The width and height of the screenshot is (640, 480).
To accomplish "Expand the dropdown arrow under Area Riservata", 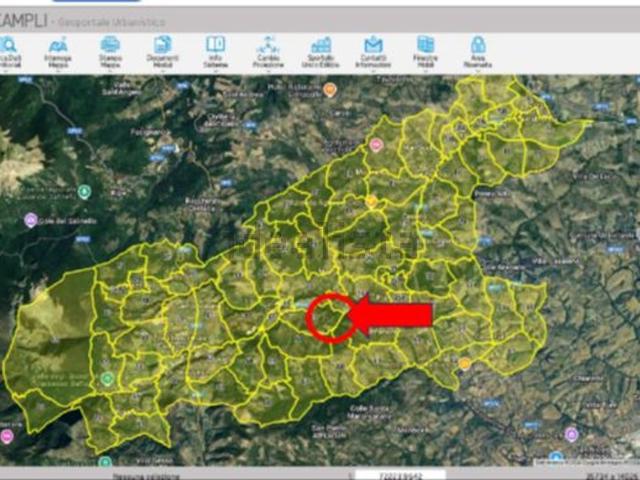I will (x=478, y=71).
